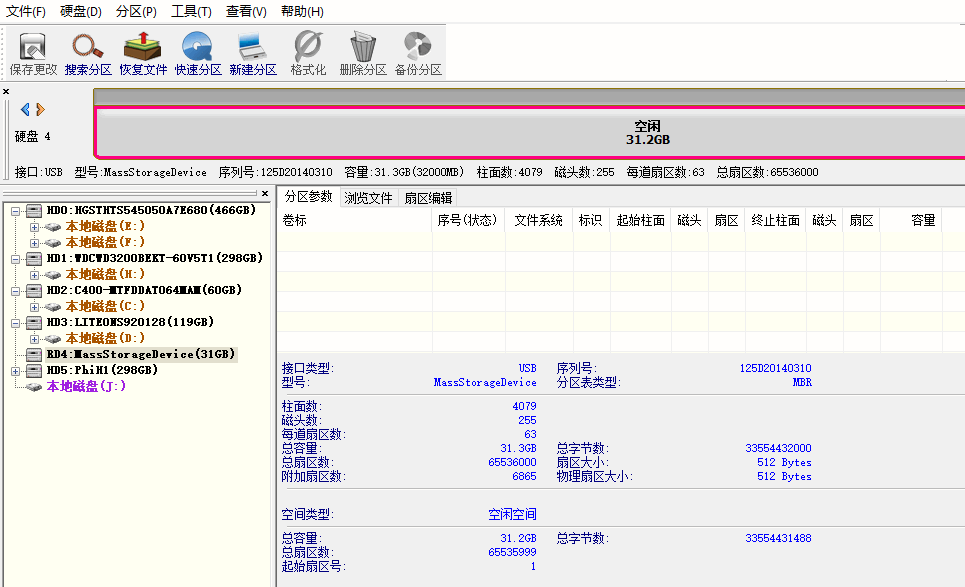Open the 帮助(H) menu
This screenshot has height=587, width=965.
coord(302,12)
